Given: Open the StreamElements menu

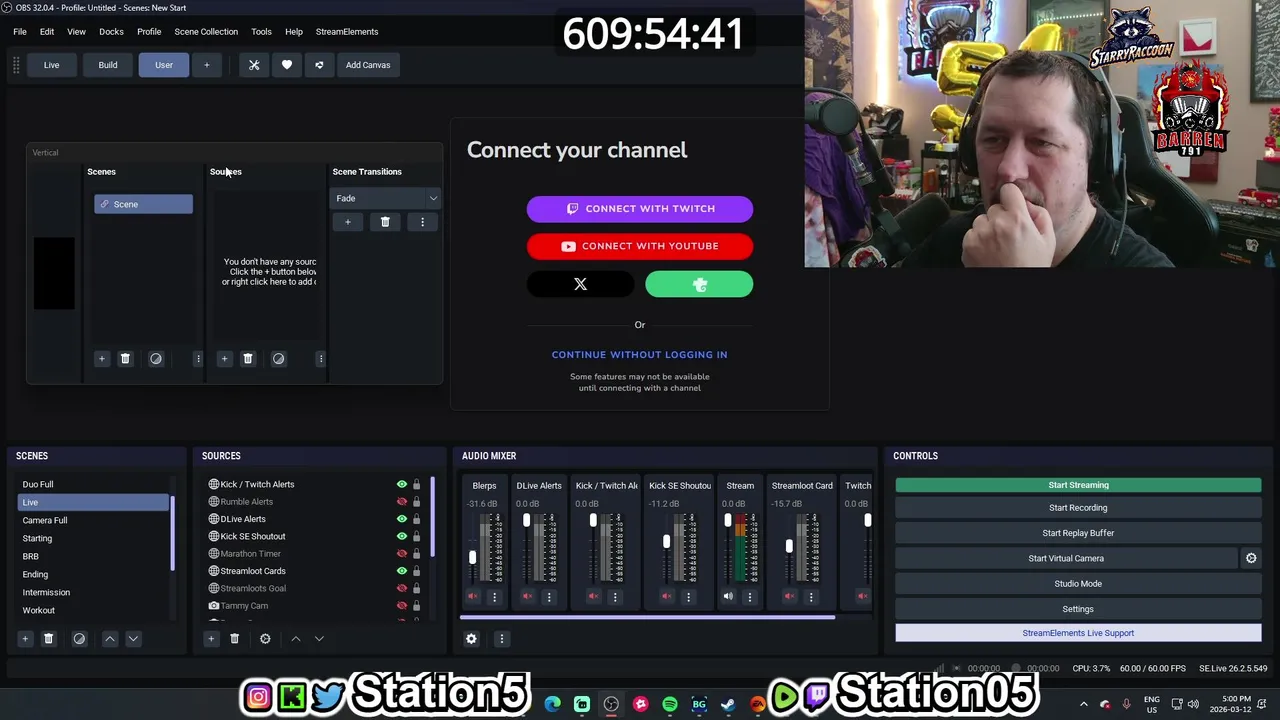Looking at the screenshot, I should pyautogui.click(x=347, y=32).
